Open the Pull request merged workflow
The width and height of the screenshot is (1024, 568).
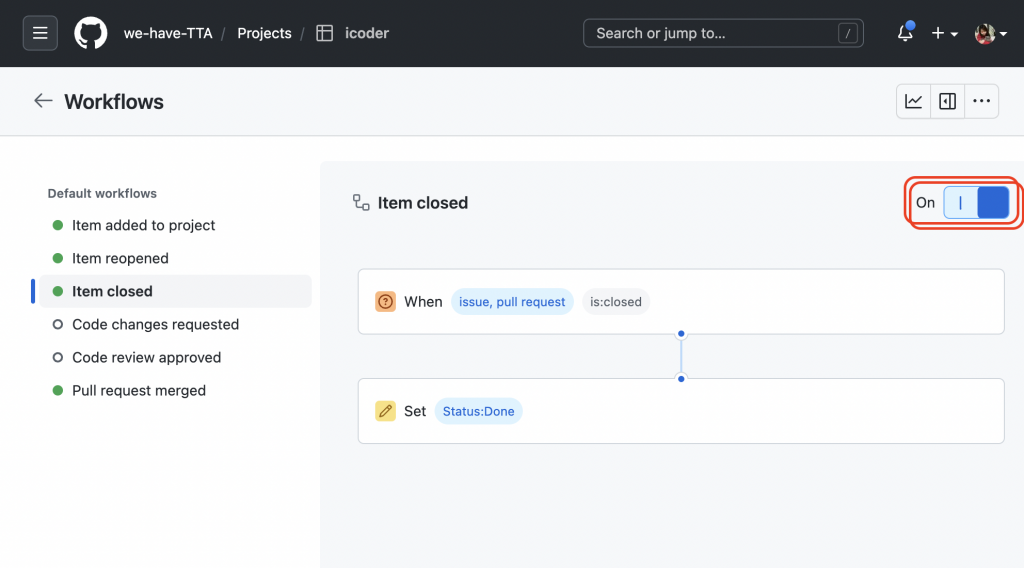coord(139,390)
